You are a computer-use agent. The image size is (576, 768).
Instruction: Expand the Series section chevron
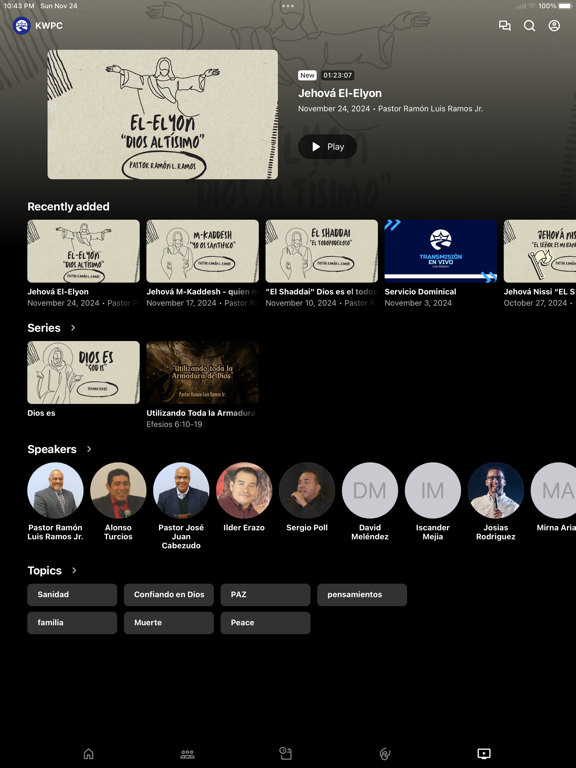pos(73,328)
